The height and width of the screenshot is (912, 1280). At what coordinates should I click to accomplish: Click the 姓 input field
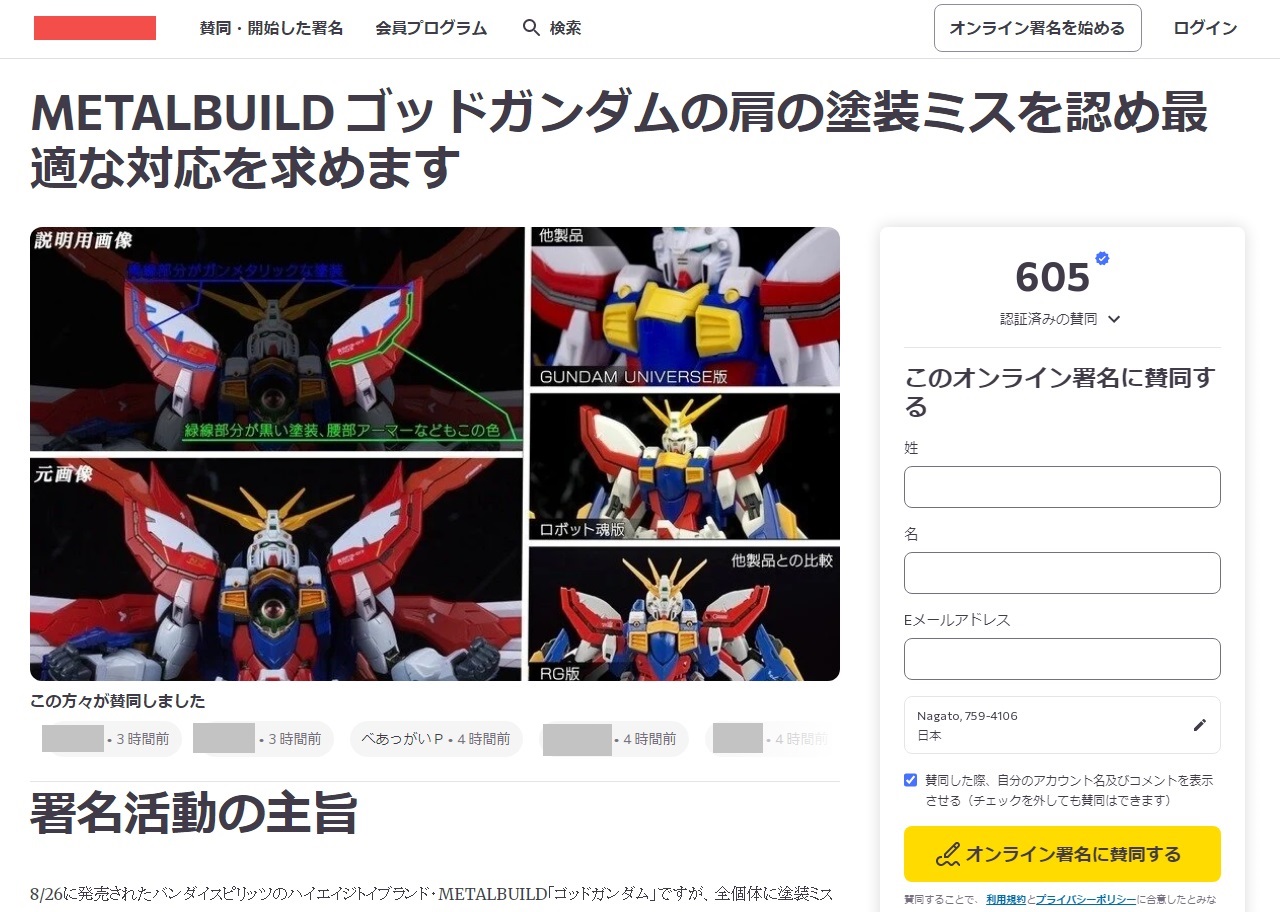[x=1062, y=487]
